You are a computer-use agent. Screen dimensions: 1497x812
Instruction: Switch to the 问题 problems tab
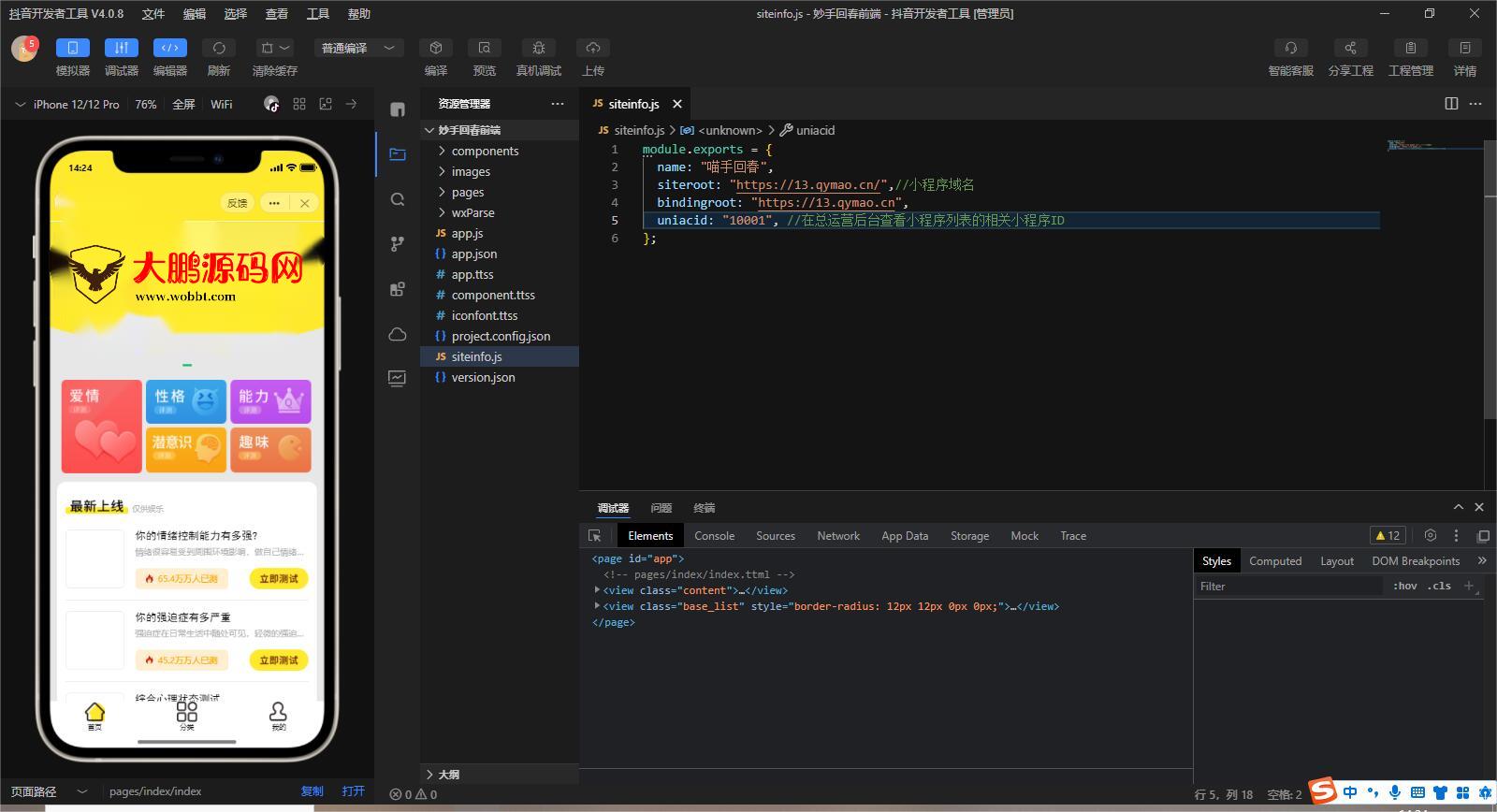click(x=661, y=508)
